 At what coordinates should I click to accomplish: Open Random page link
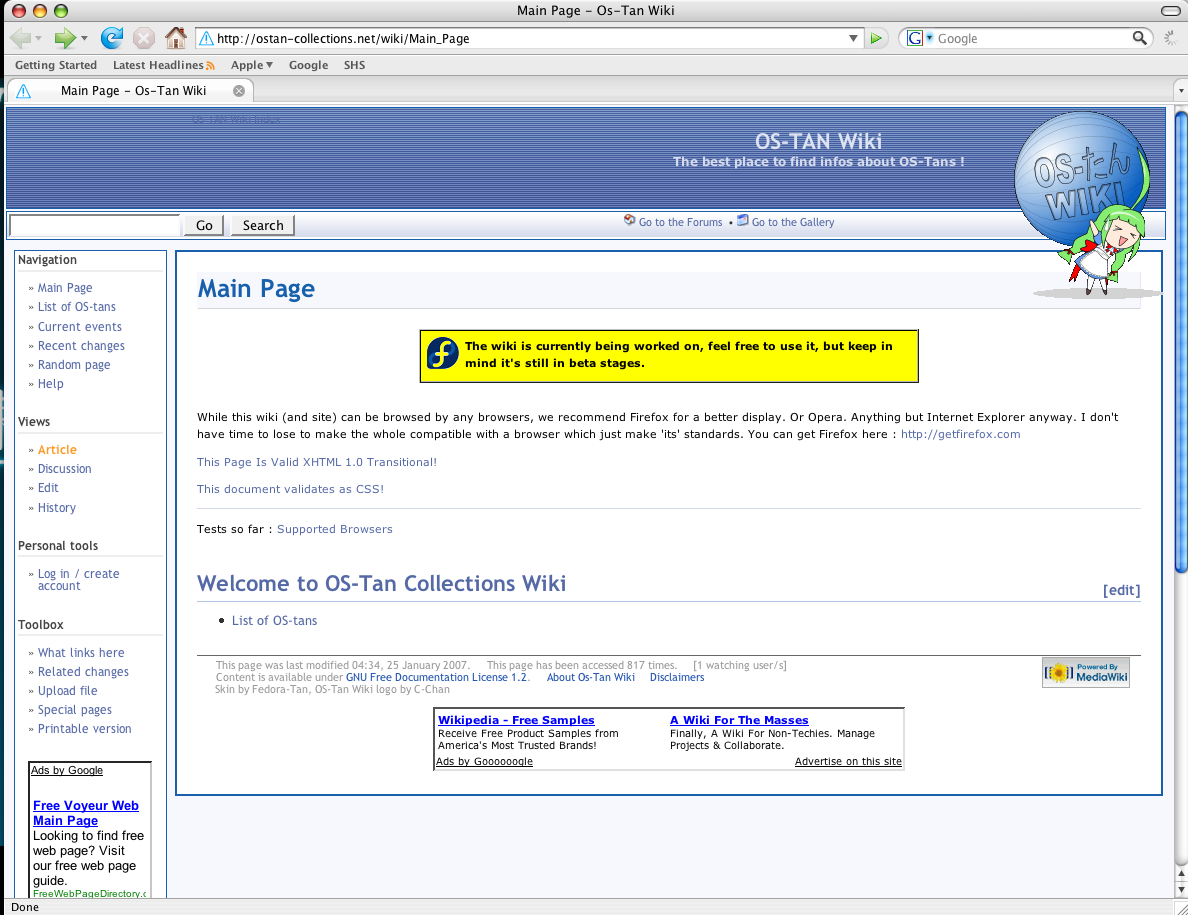[x=74, y=364]
